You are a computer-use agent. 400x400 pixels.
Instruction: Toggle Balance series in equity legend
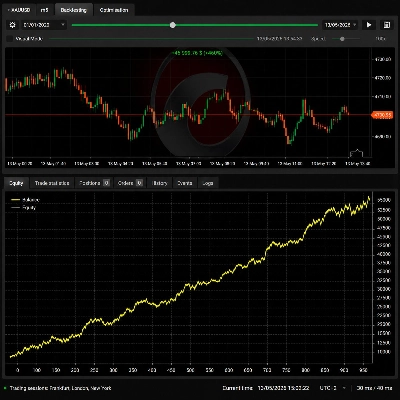pyautogui.click(x=25, y=200)
